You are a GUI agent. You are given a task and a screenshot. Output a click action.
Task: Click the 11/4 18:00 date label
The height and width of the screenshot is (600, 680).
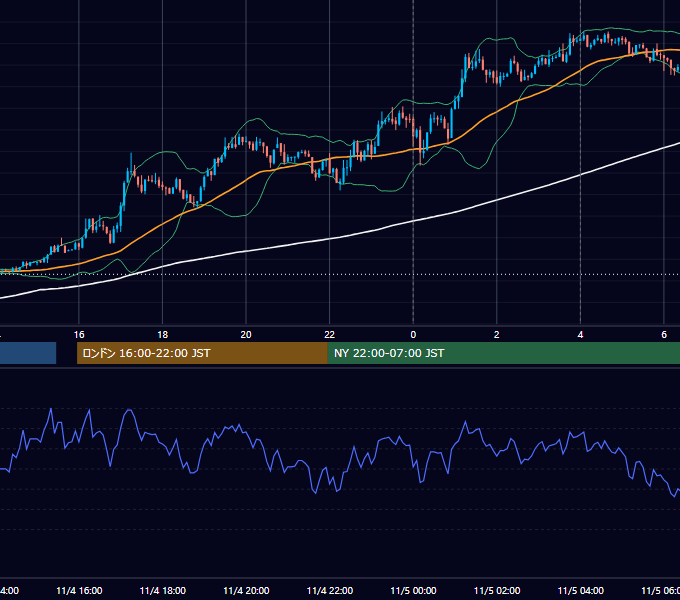163,591
